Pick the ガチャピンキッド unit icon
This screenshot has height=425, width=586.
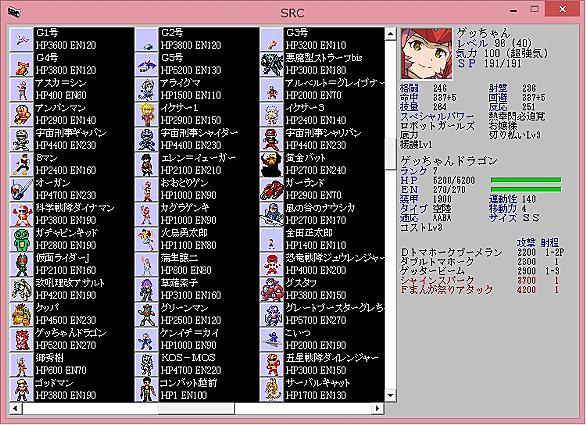click(21, 240)
